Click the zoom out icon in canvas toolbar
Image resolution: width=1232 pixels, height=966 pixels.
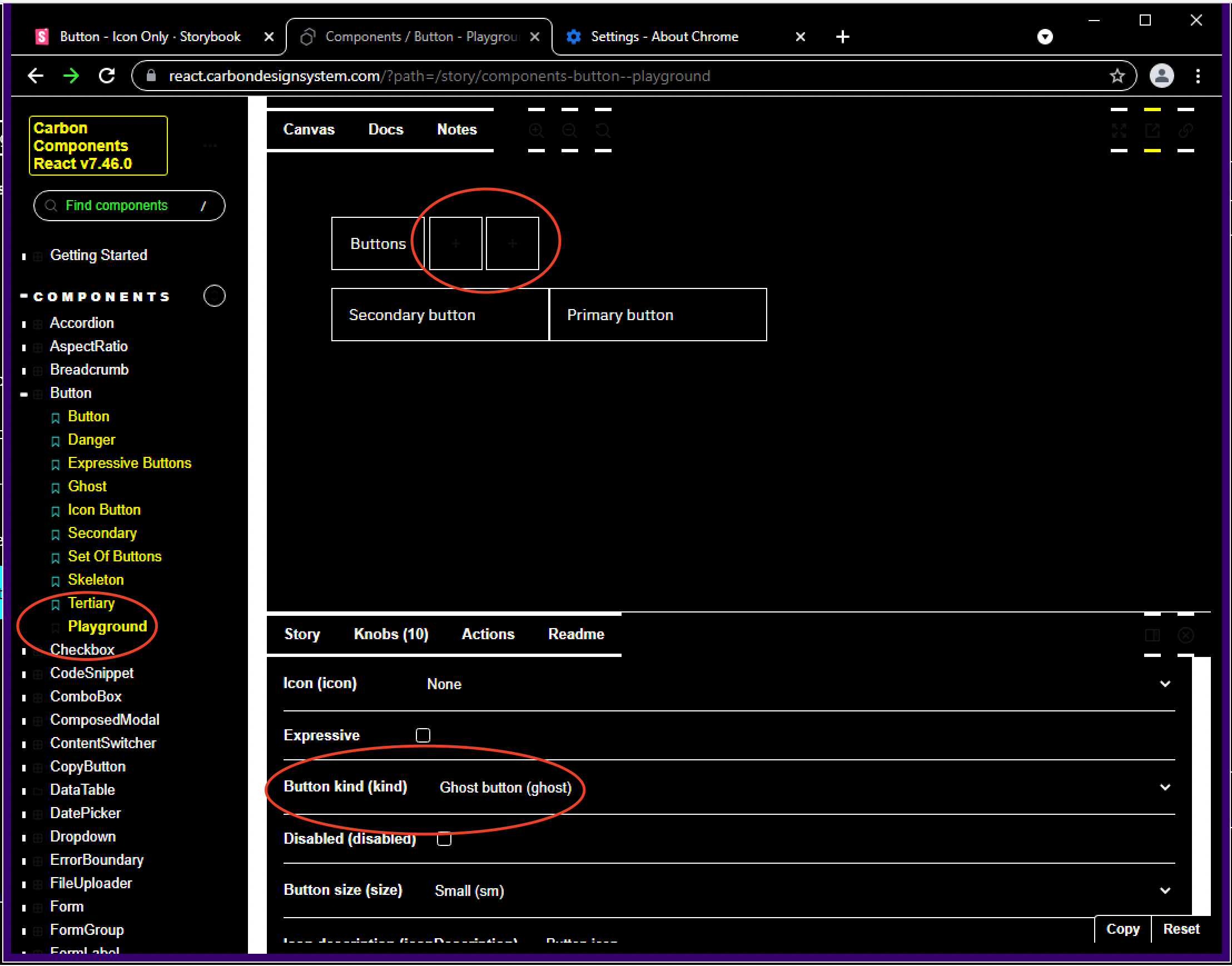[569, 131]
